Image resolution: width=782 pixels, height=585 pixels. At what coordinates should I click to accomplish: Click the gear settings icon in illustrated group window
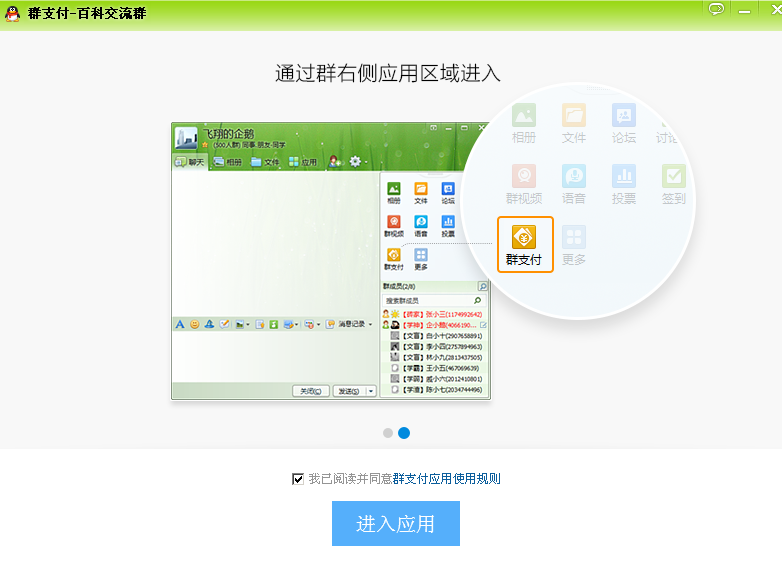click(355, 161)
